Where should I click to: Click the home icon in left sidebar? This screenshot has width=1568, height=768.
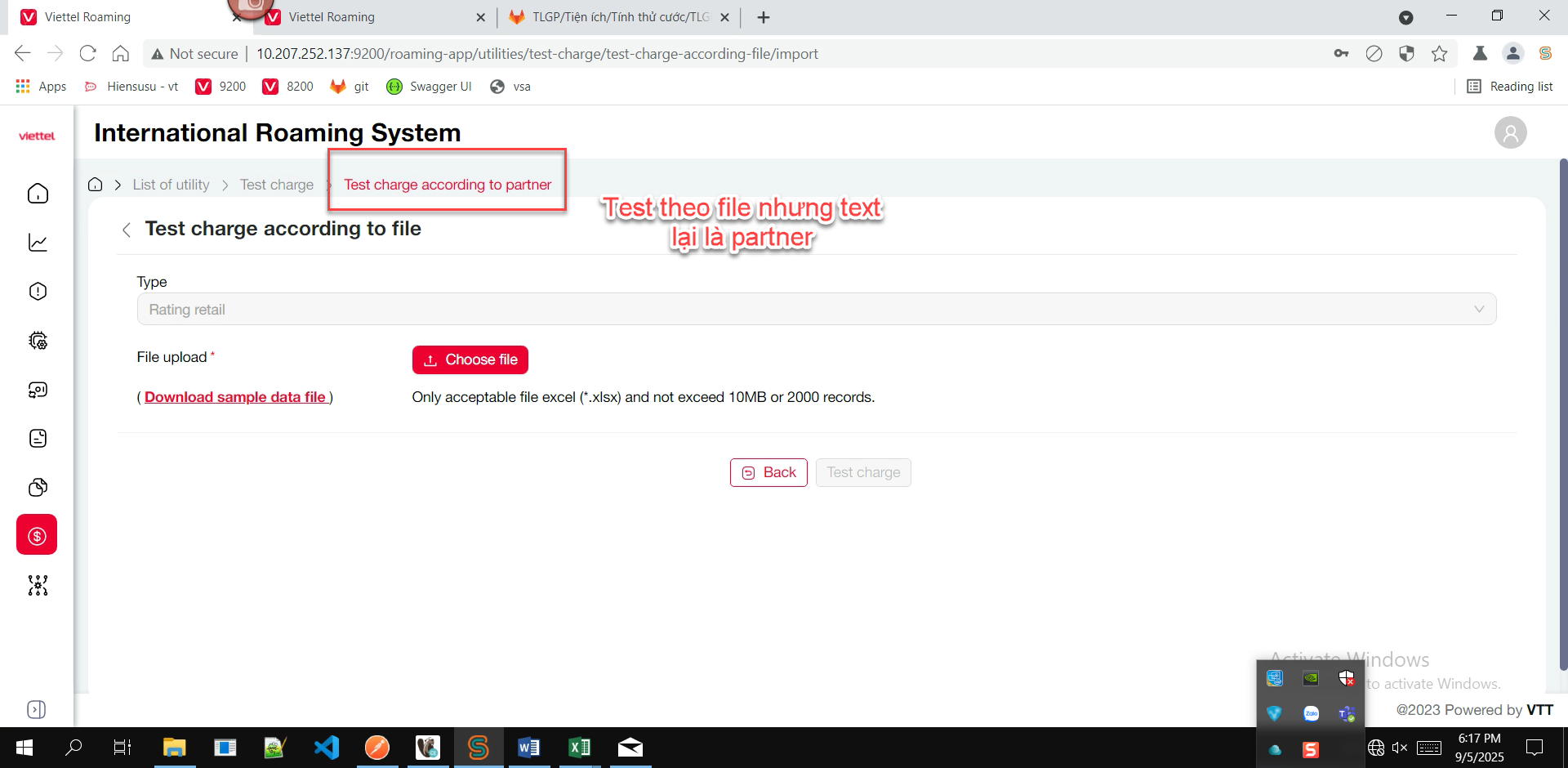[x=38, y=194]
